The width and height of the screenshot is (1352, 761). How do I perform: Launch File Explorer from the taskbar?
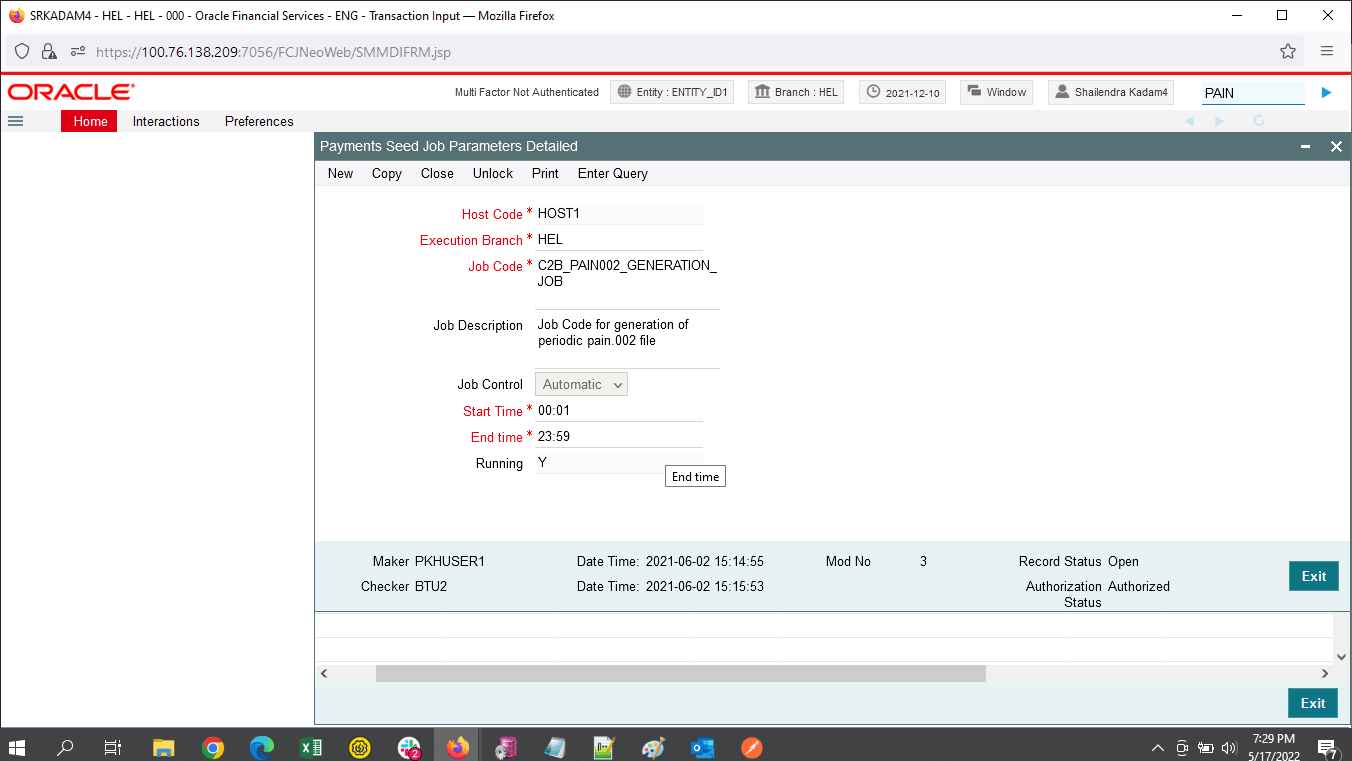pos(163,747)
